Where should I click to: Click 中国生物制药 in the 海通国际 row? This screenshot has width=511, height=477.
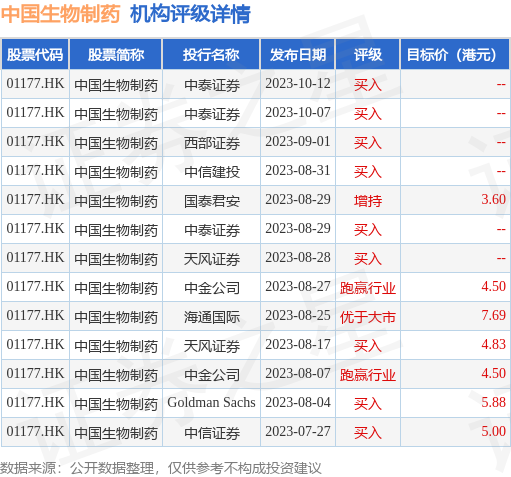(x=116, y=317)
